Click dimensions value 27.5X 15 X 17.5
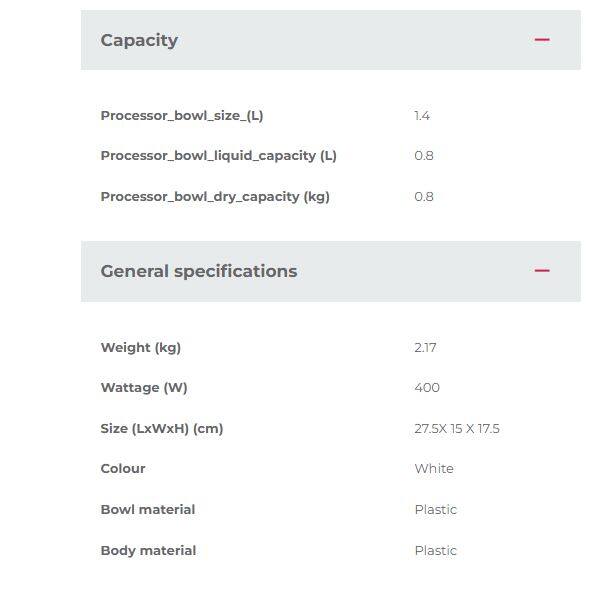 tap(457, 429)
